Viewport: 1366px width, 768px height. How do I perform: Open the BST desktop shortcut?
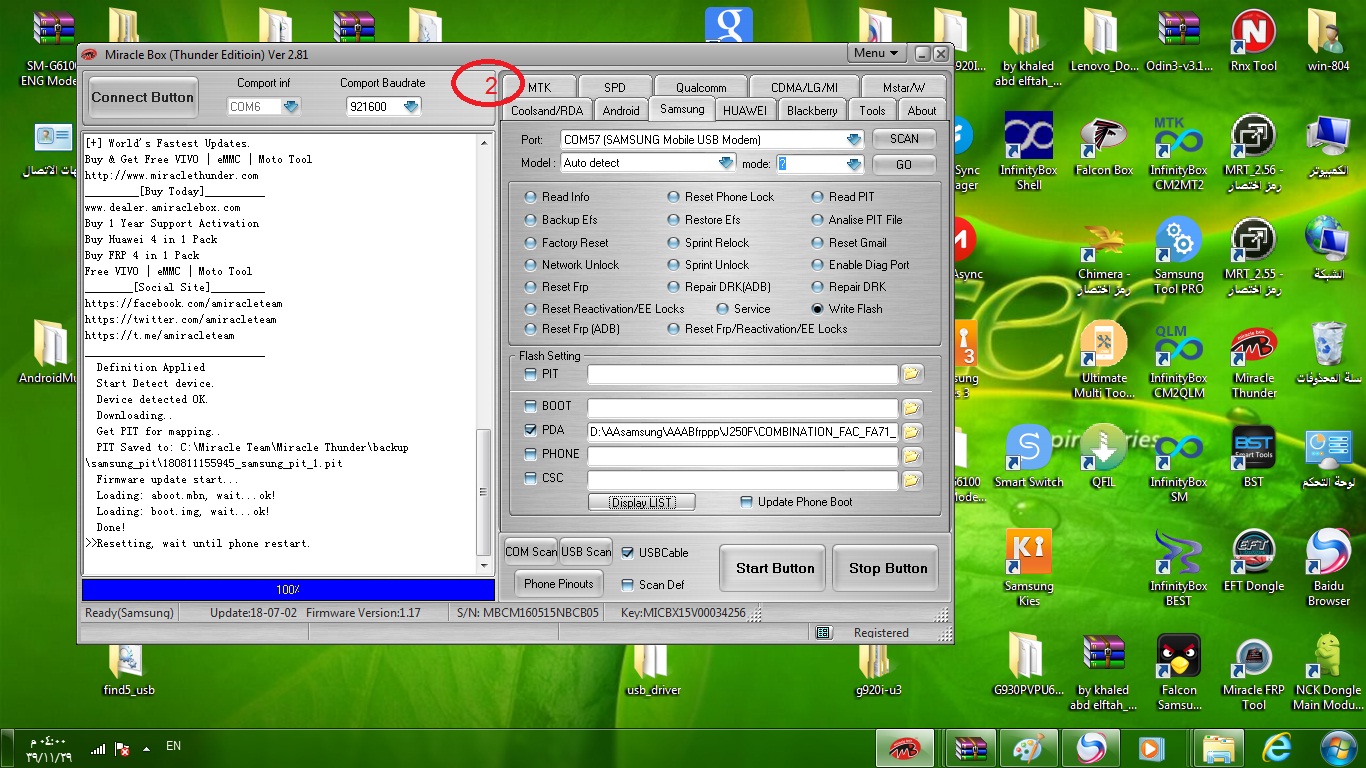[1253, 456]
